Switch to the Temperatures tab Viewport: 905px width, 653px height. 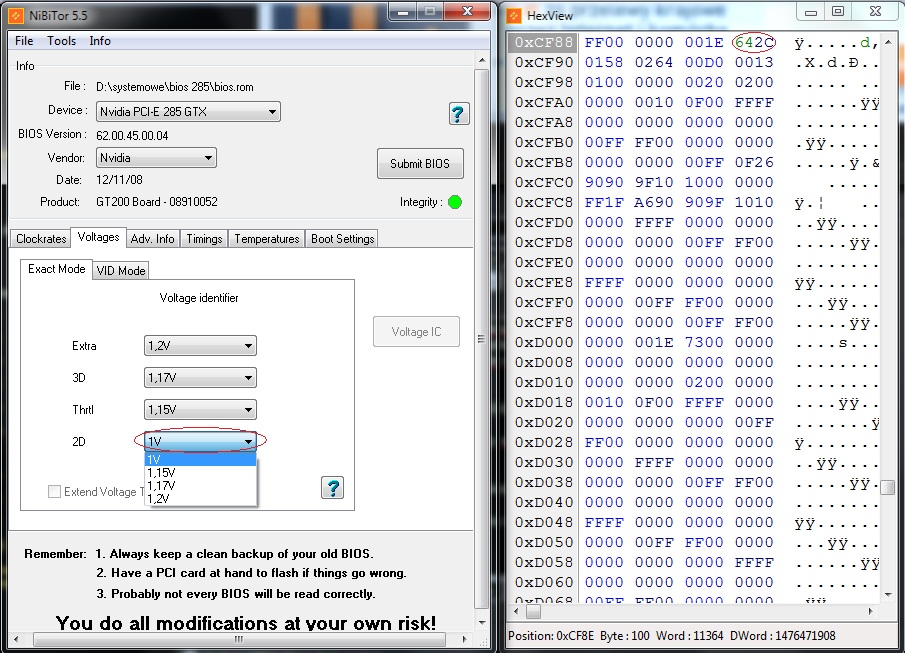coord(267,238)
